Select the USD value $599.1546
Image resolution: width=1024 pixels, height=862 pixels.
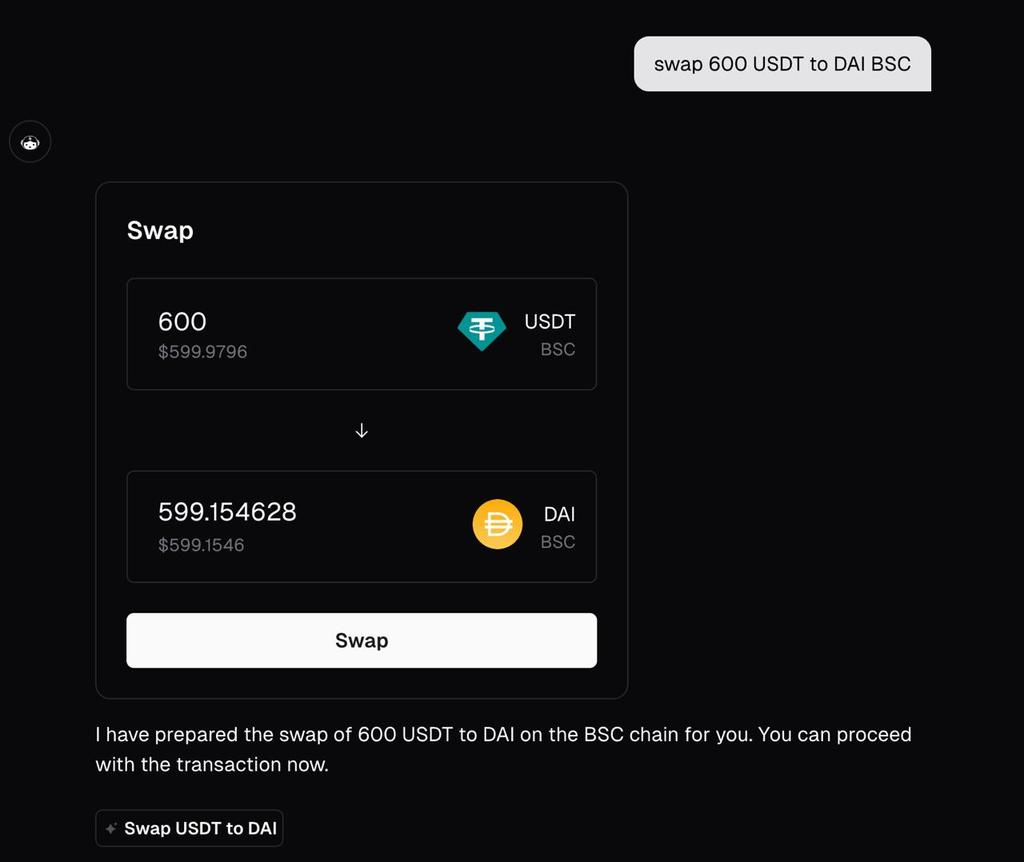point(199,545)
